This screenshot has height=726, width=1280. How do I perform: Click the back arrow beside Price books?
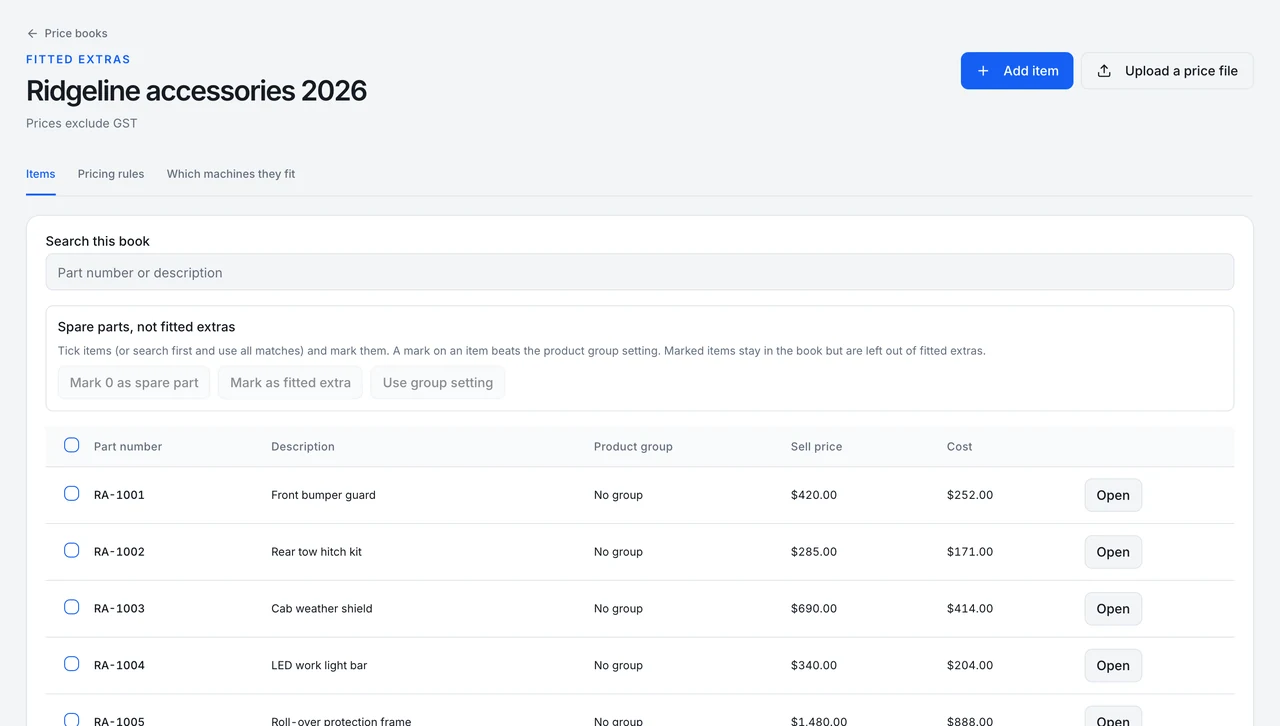[x=32, y=33]
